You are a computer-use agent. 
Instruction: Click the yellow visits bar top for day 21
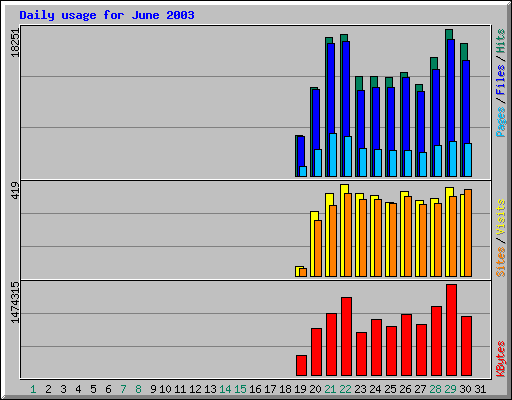tap(329, 199)
